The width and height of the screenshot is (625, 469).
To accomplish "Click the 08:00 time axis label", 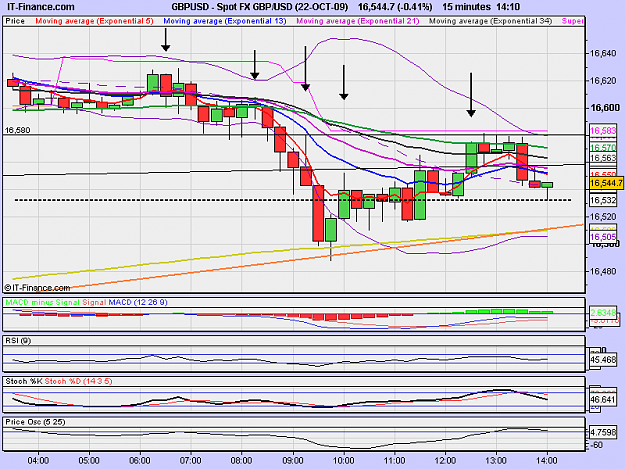I will tap(242, 461).
